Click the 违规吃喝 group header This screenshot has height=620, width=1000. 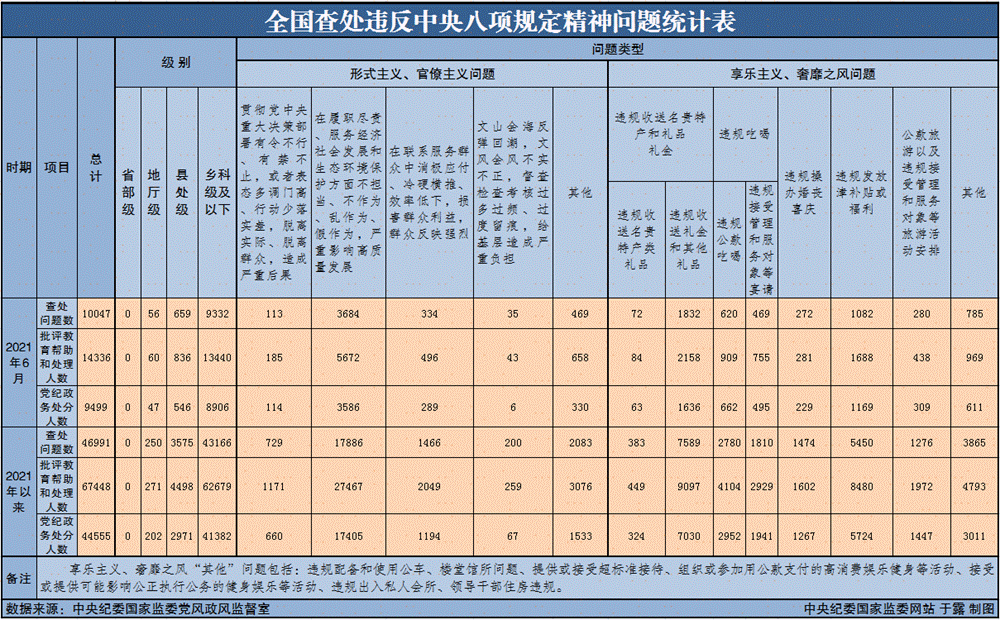(x=745, y=135)
